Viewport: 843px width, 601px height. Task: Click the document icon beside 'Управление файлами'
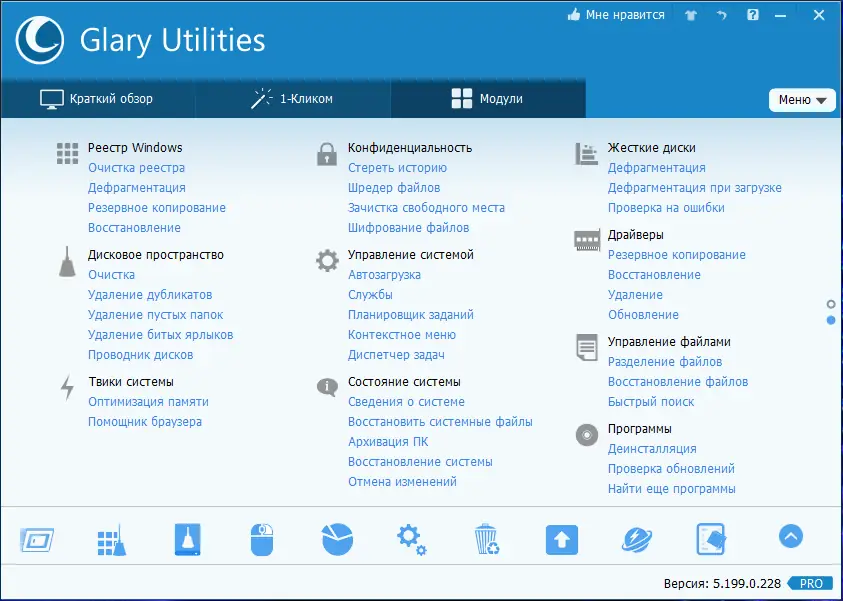pyautogui.click(x=587, y=347)
